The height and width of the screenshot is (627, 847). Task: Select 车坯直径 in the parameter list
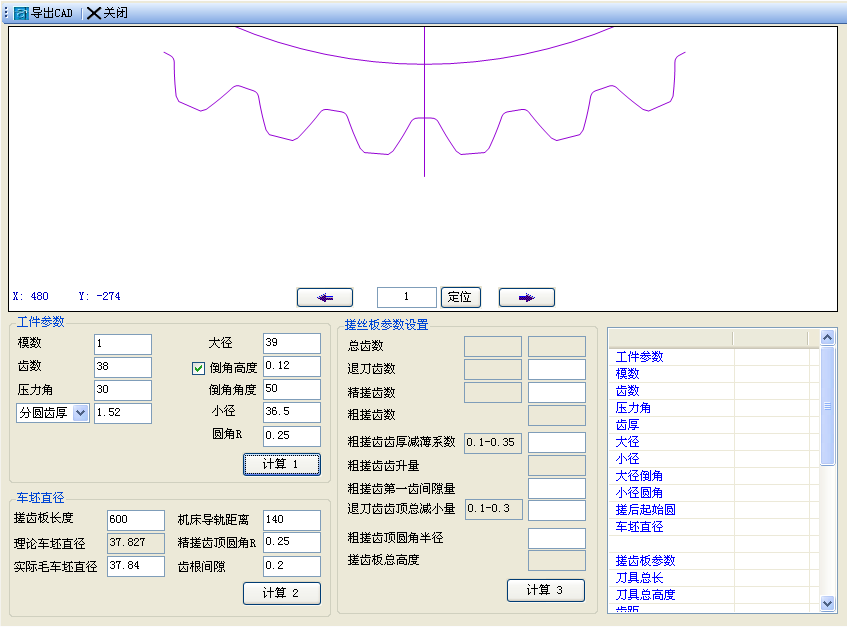point(640,527)
